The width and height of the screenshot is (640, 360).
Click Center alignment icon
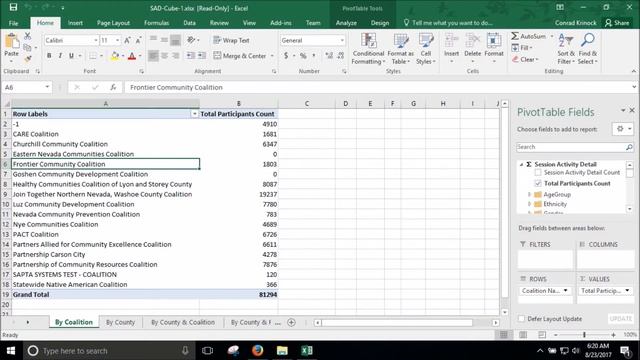(x=164, y=56)
